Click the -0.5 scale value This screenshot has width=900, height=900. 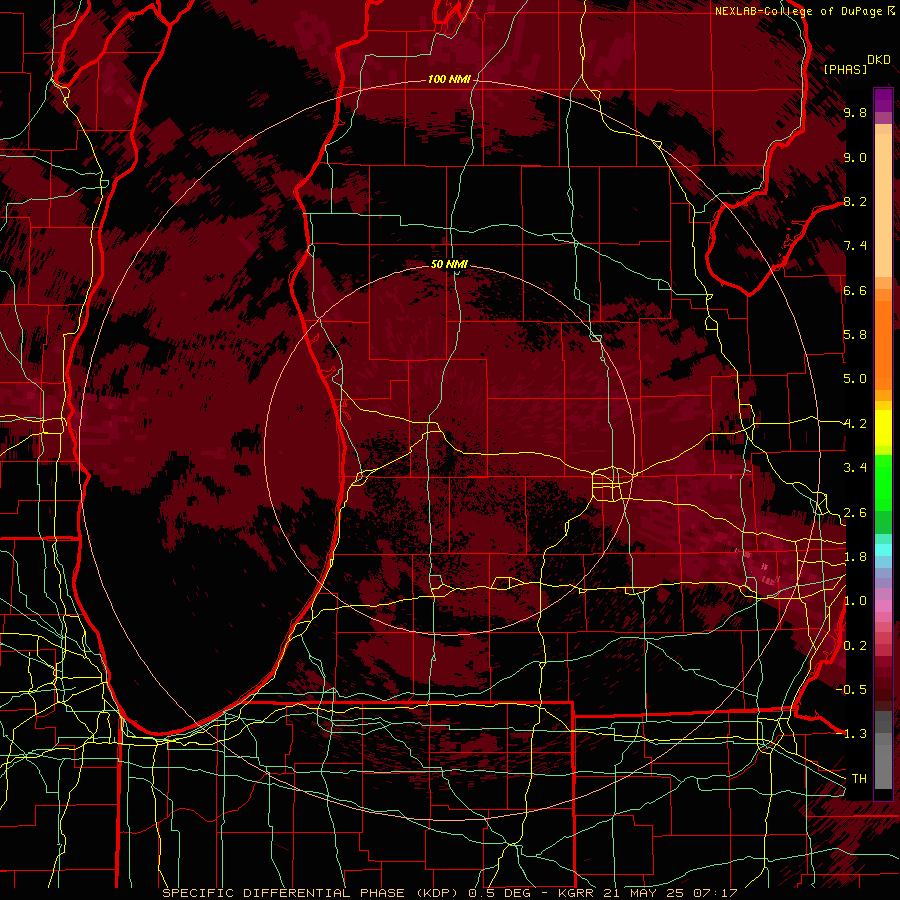tap(851, 690)
